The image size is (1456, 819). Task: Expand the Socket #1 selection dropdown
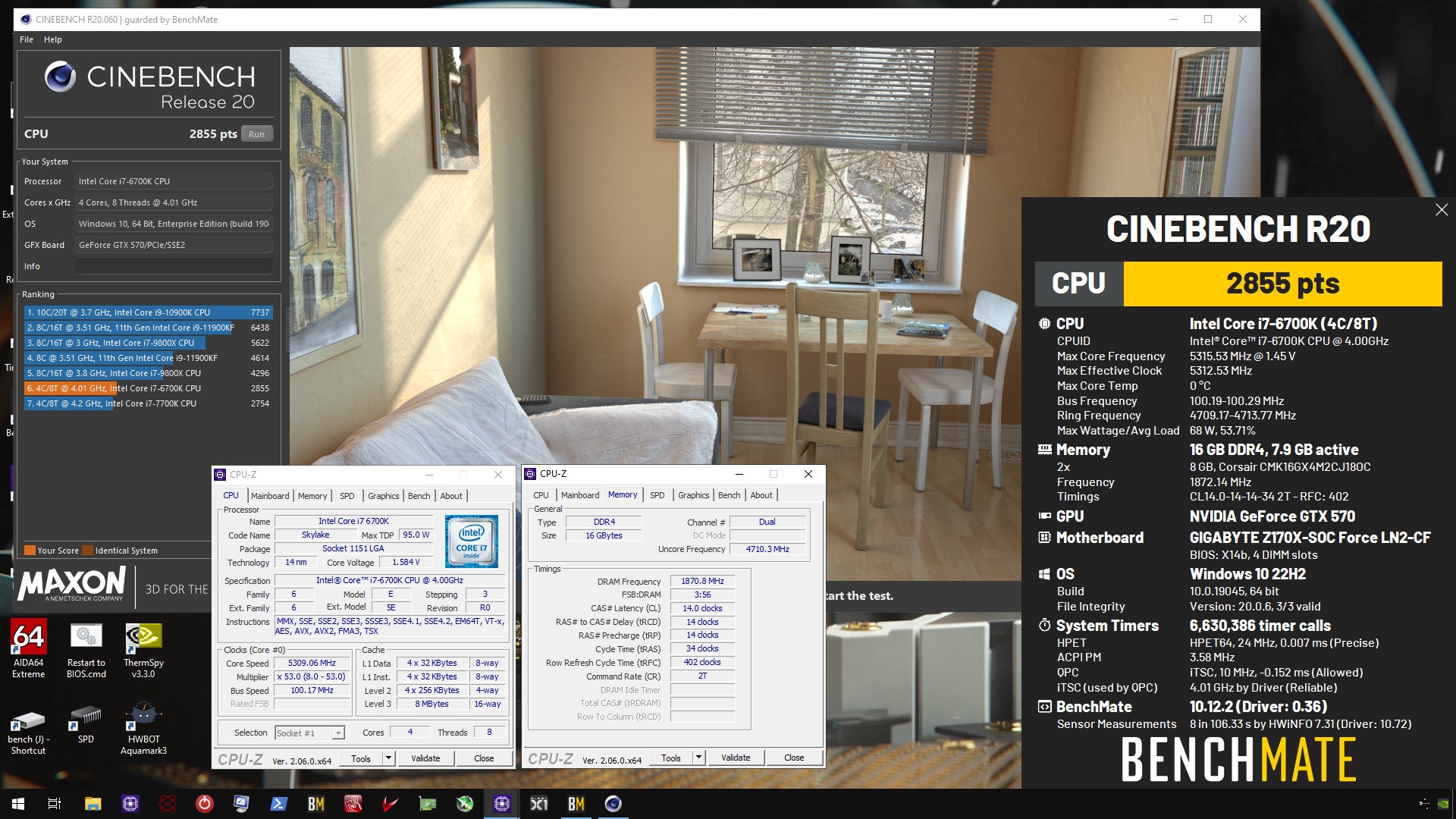338,733
